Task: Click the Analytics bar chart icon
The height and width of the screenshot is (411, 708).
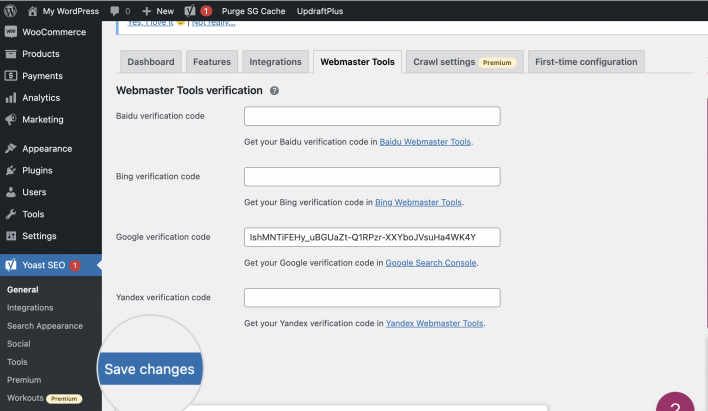Action: tap(11, 98)
